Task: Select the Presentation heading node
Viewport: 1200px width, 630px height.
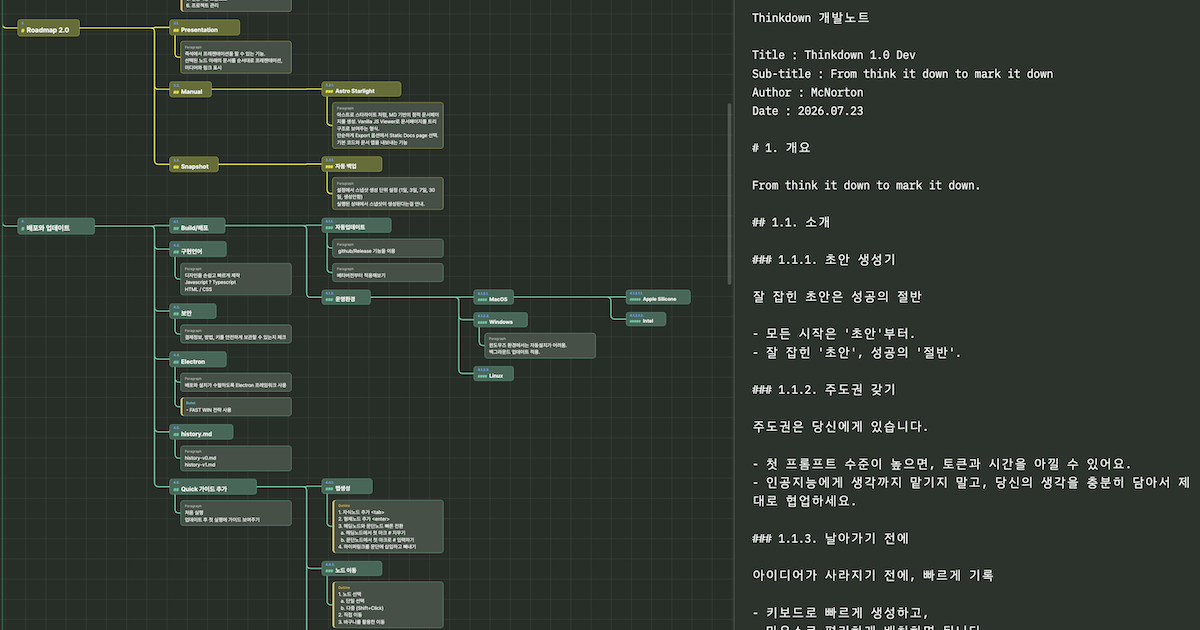Action: 204,28
